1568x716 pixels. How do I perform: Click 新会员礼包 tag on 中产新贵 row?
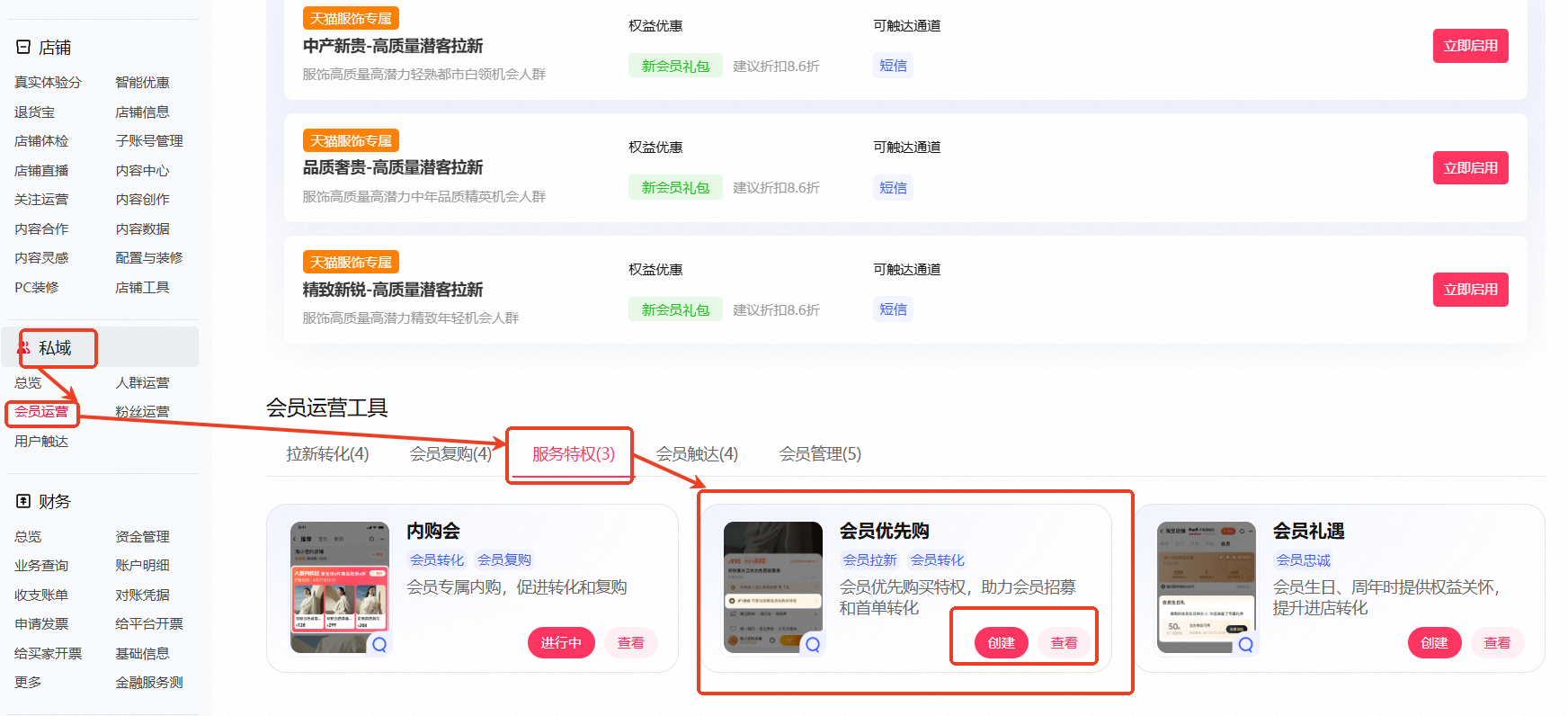[x=675, y=66]
